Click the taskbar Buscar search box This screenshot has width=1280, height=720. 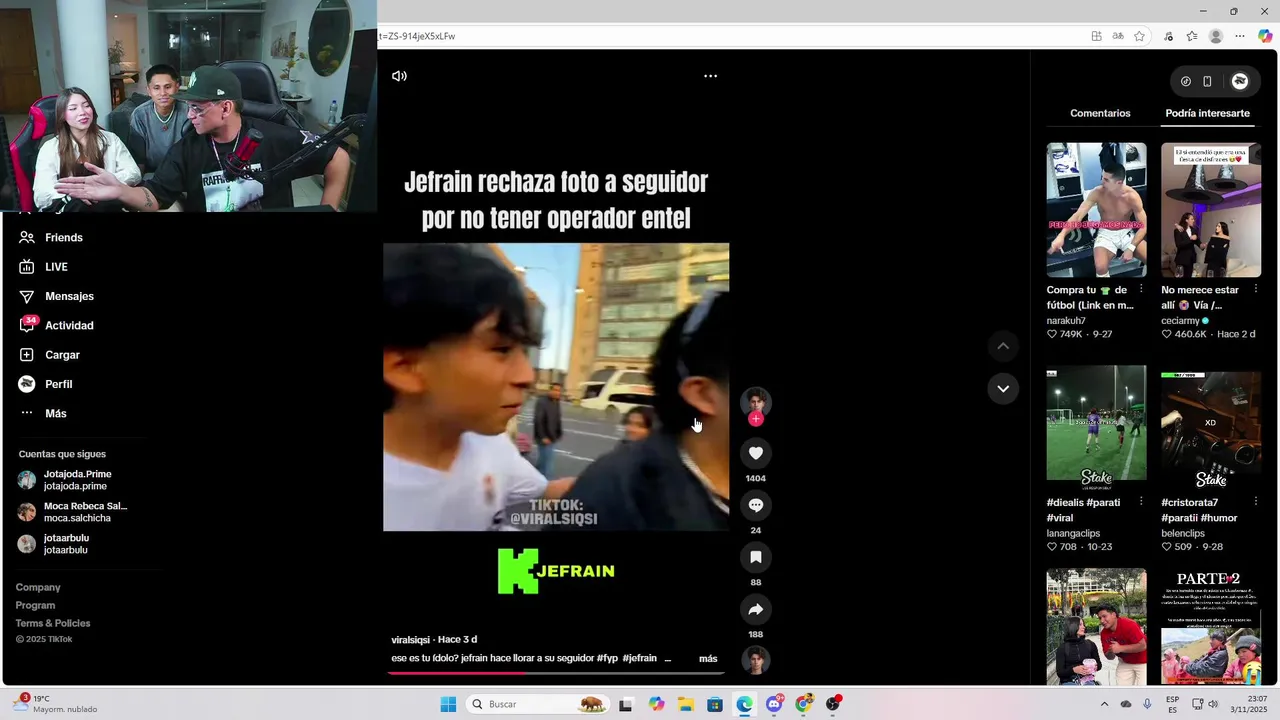(x=538, y=704)
